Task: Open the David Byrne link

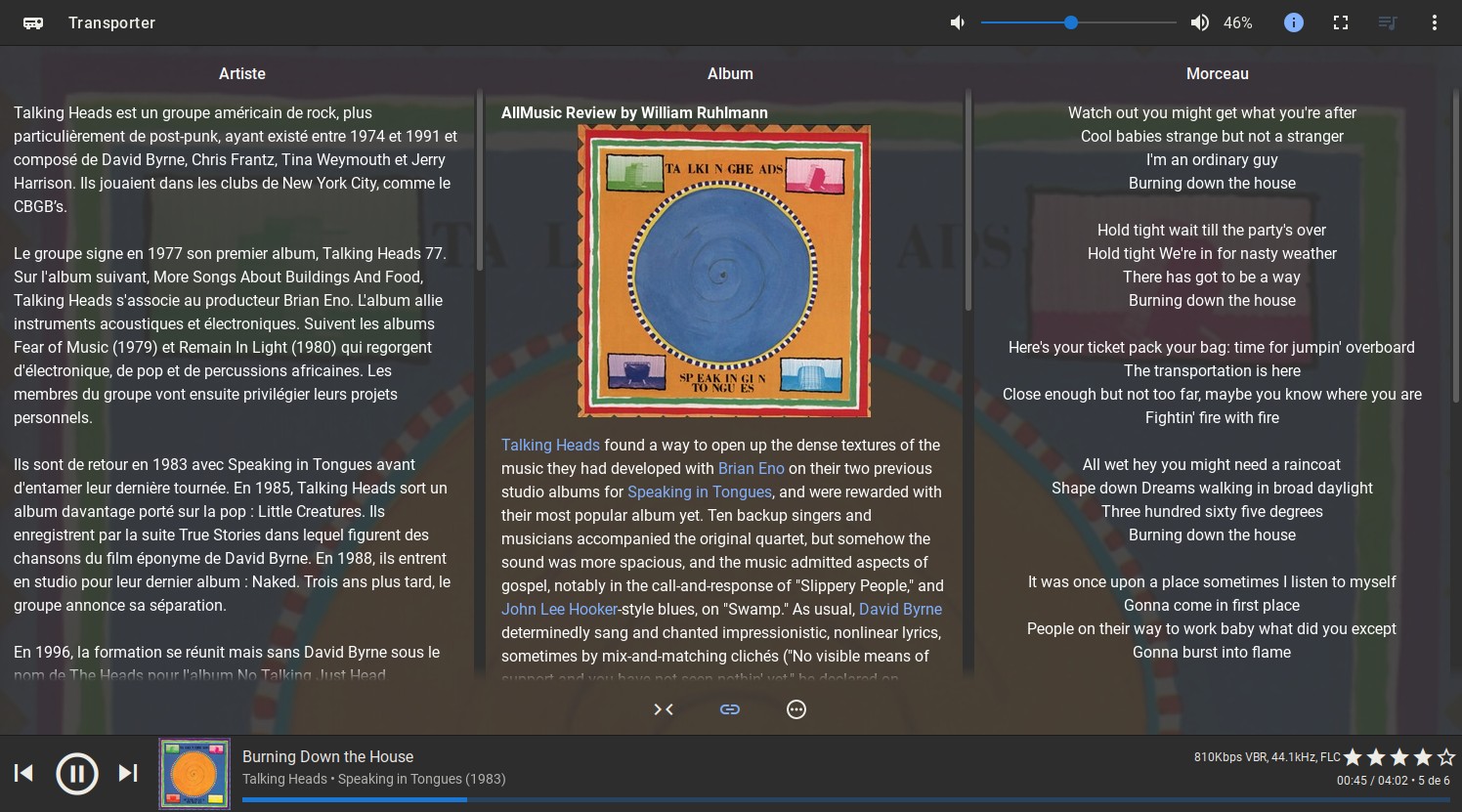Action: [x=900, y=609]
